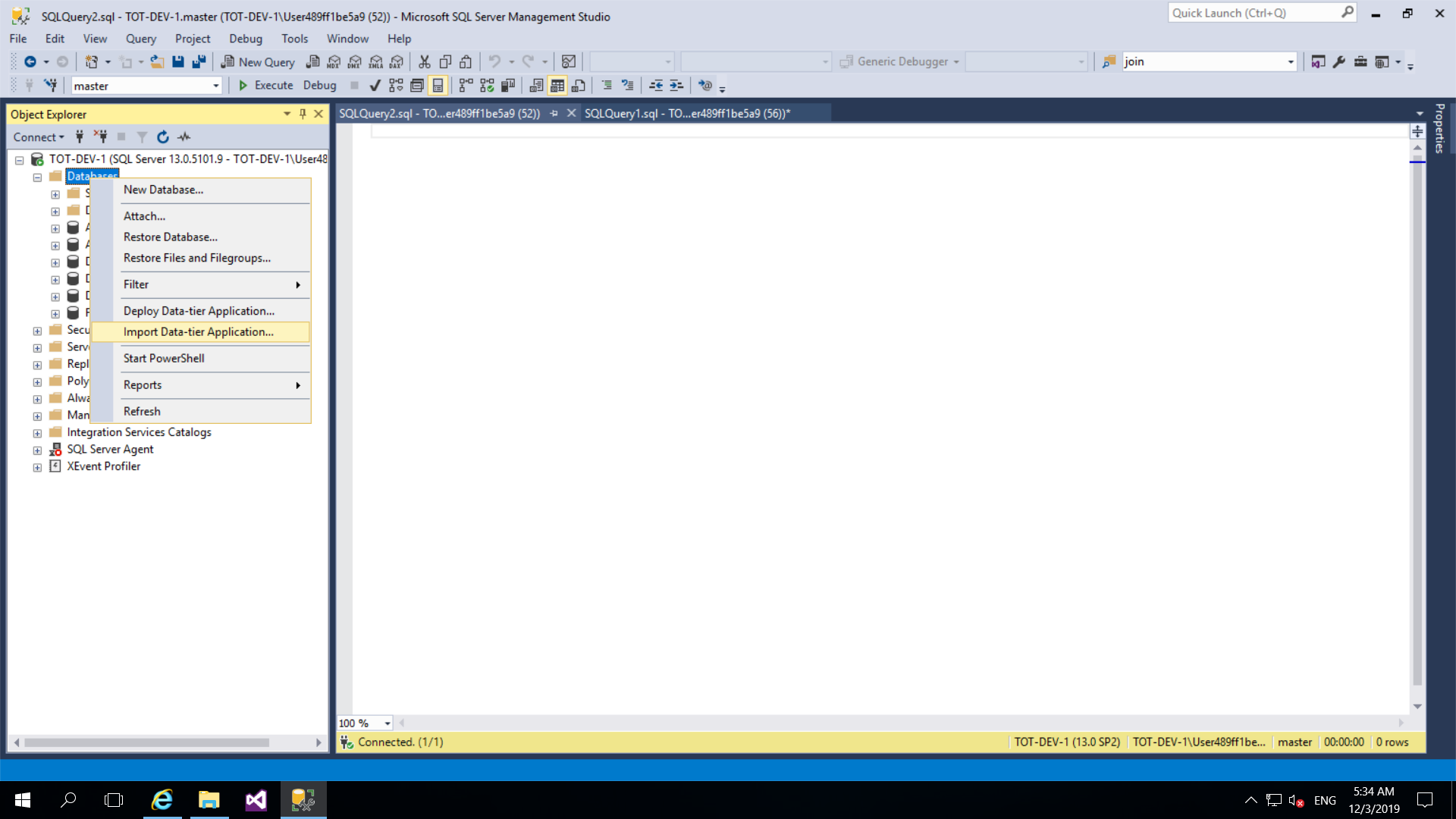Click the Cut scissors icon
Viewport: 1456px width, 819px height.
coord(425,62)
